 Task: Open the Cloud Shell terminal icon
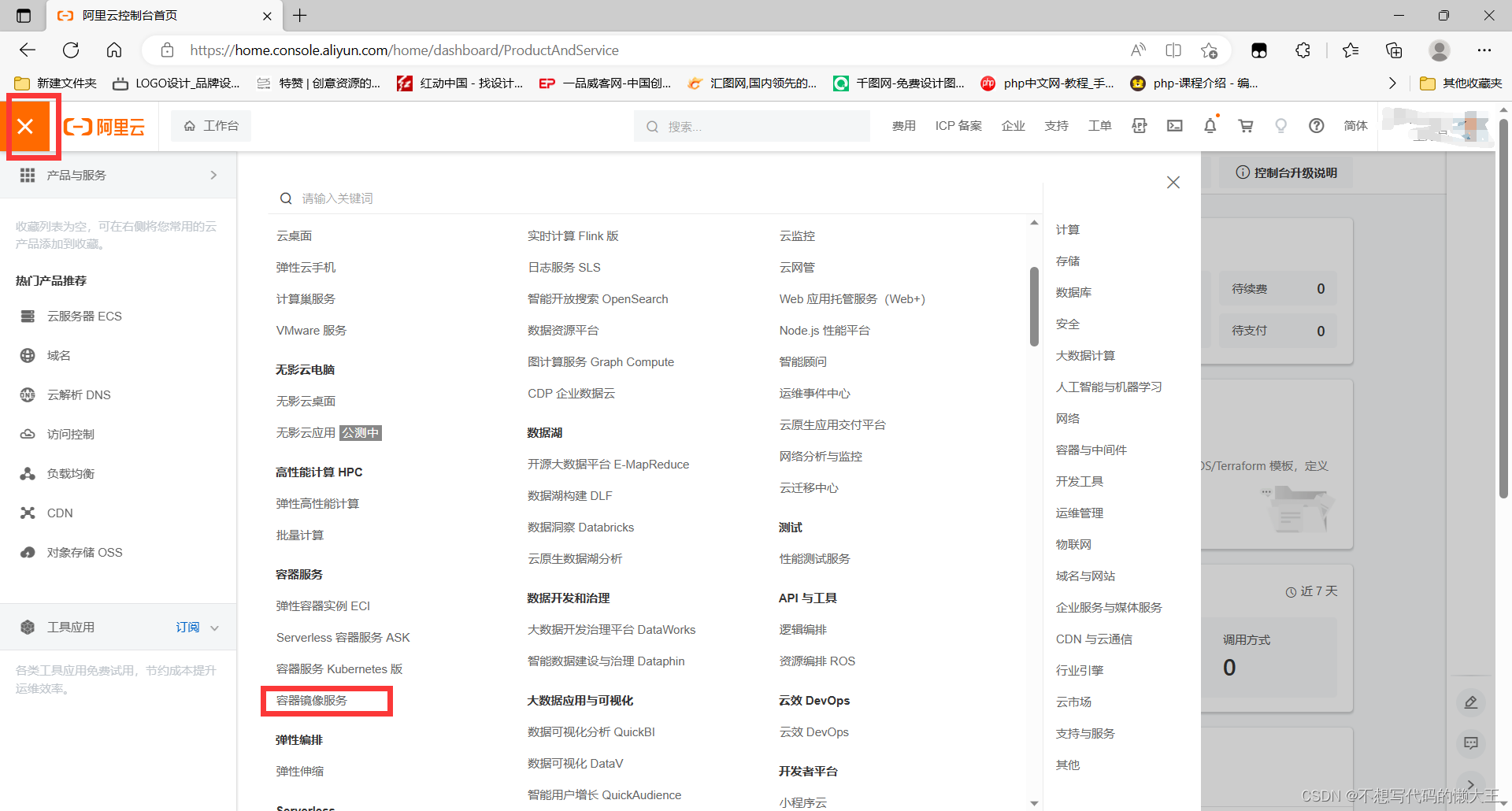point(1175,126)
